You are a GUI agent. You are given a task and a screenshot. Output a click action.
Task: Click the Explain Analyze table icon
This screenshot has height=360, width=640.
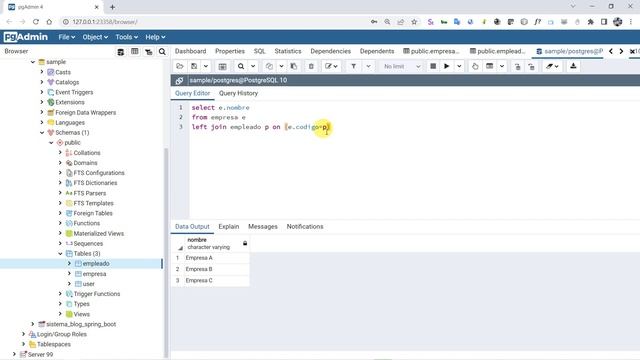point(489,66)
